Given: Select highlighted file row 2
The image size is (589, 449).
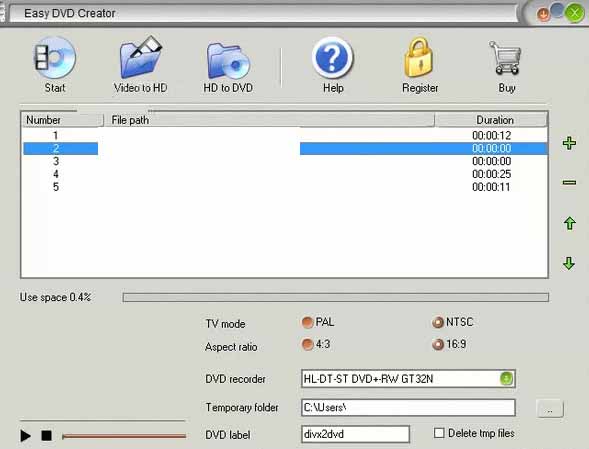Looking at the screenshot, I should (x=284, y=148).
